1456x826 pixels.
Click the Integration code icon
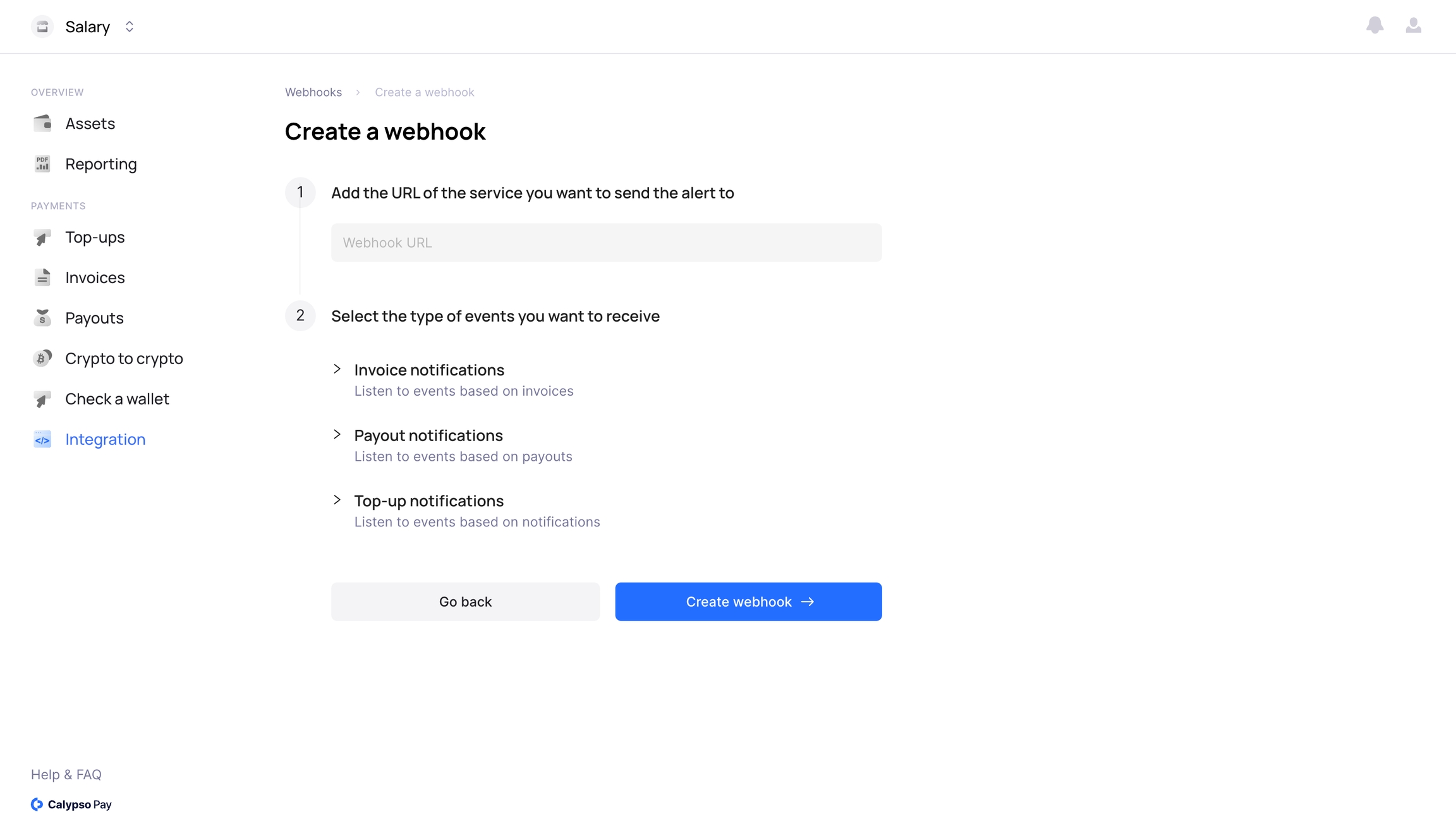click(x=42, y=439)
